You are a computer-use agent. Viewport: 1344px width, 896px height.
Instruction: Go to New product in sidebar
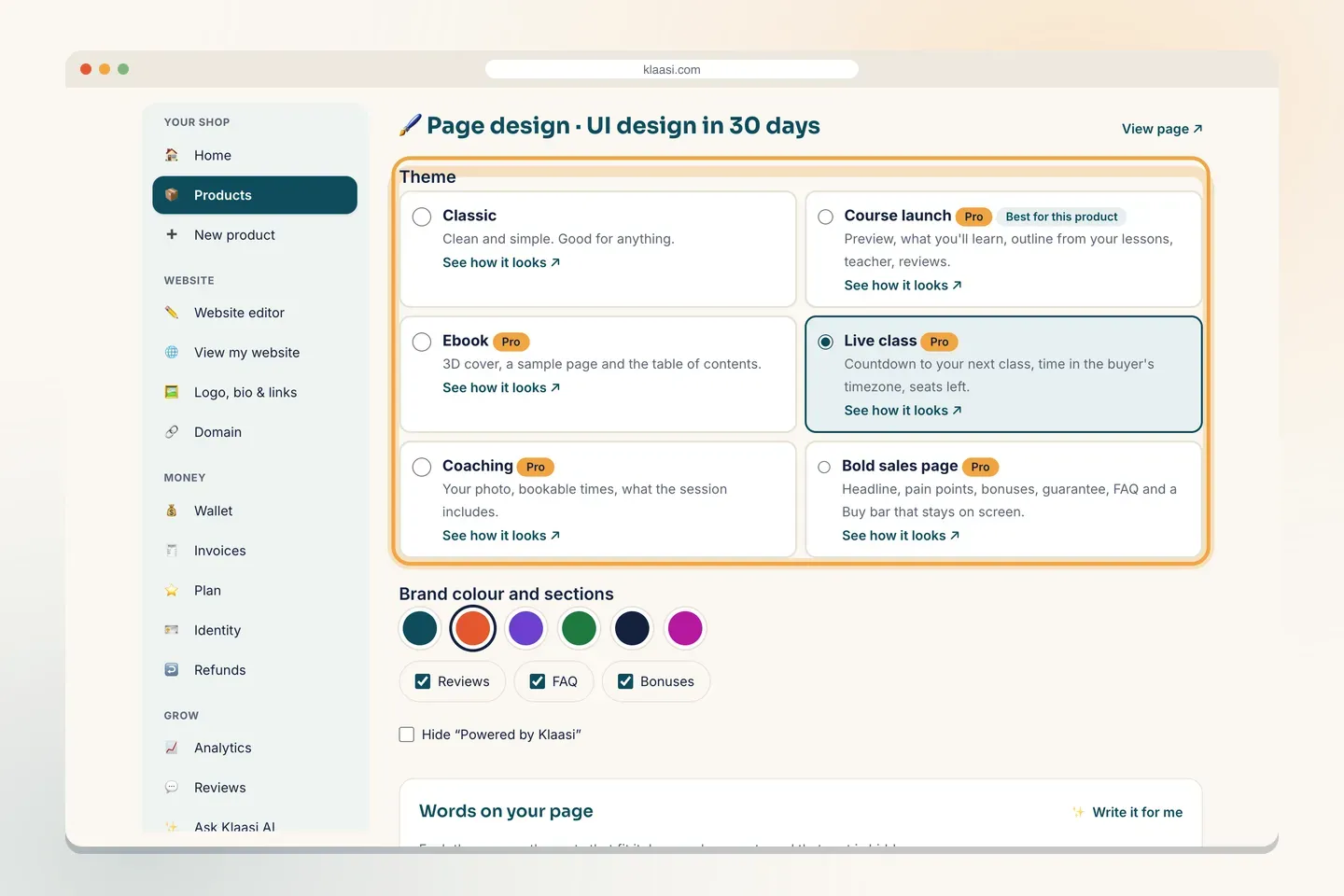[x=255, y=234]
